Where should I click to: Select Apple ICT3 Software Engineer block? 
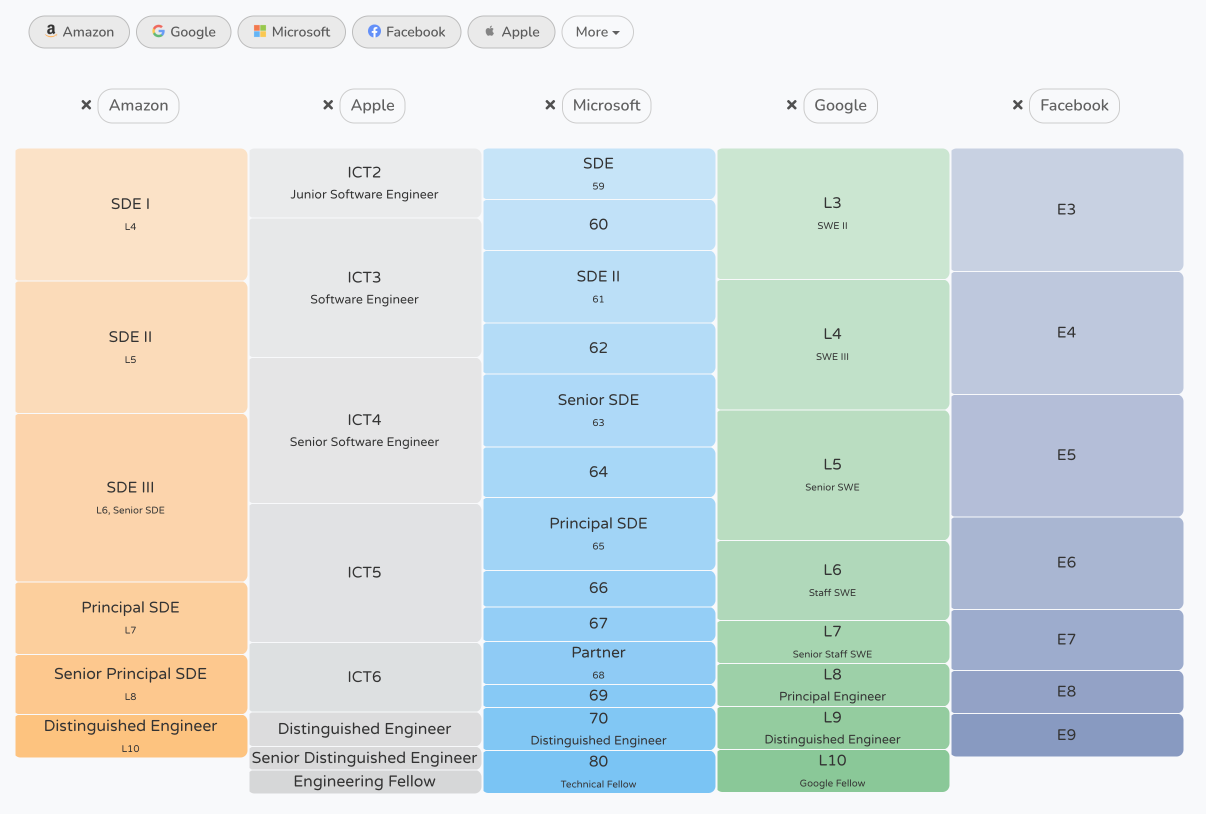pyautogui.click(x=365, y=288)
